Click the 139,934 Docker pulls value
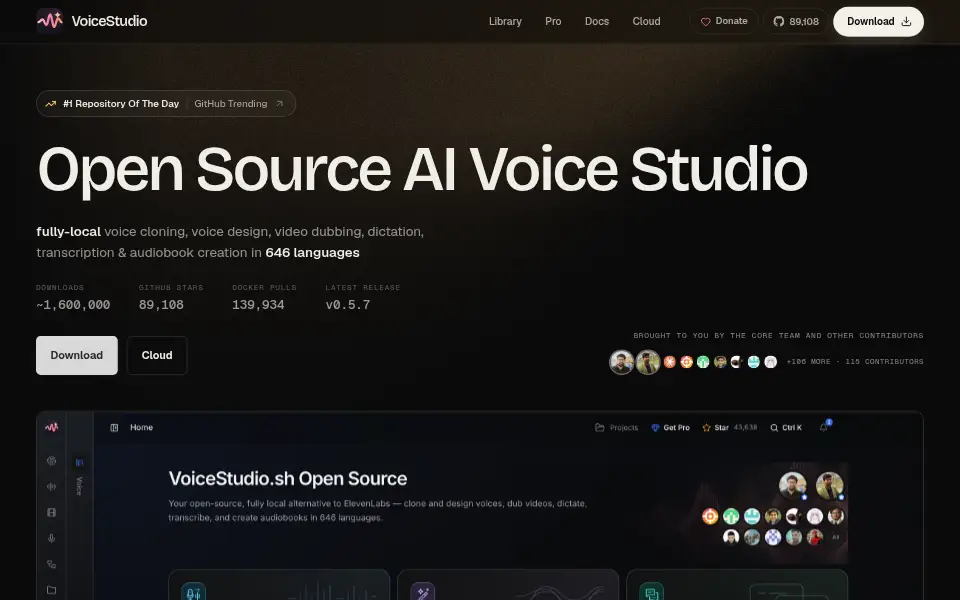Image resolution: width=960 pixels, height=600 pixels. [x=258, y=305]
